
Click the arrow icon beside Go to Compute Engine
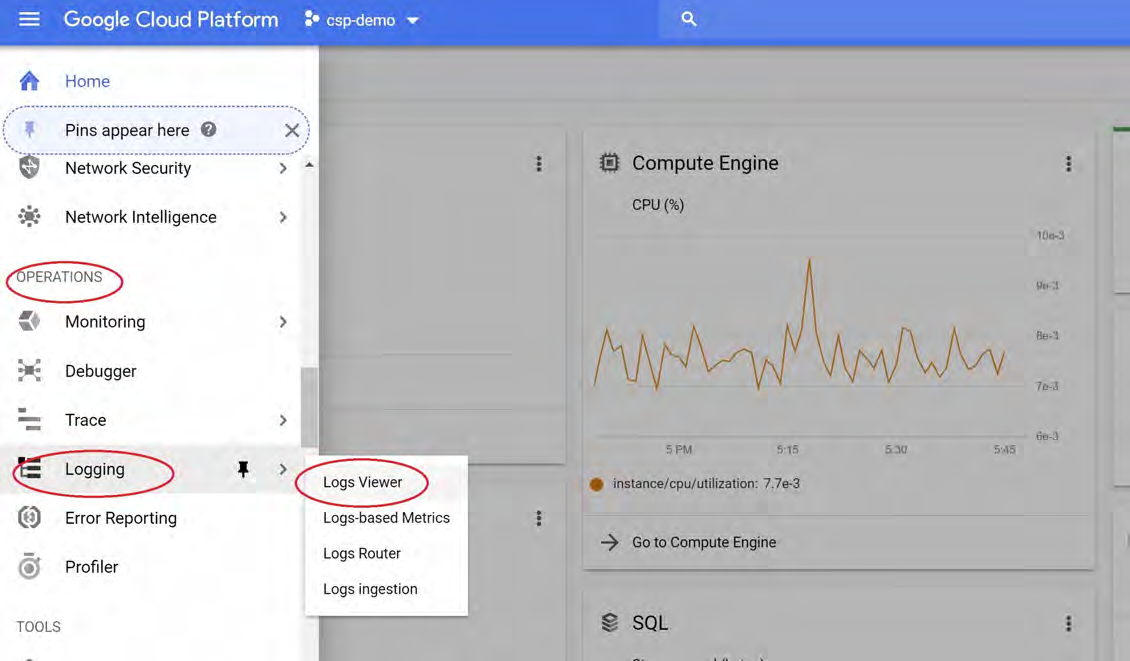[610, 542]
